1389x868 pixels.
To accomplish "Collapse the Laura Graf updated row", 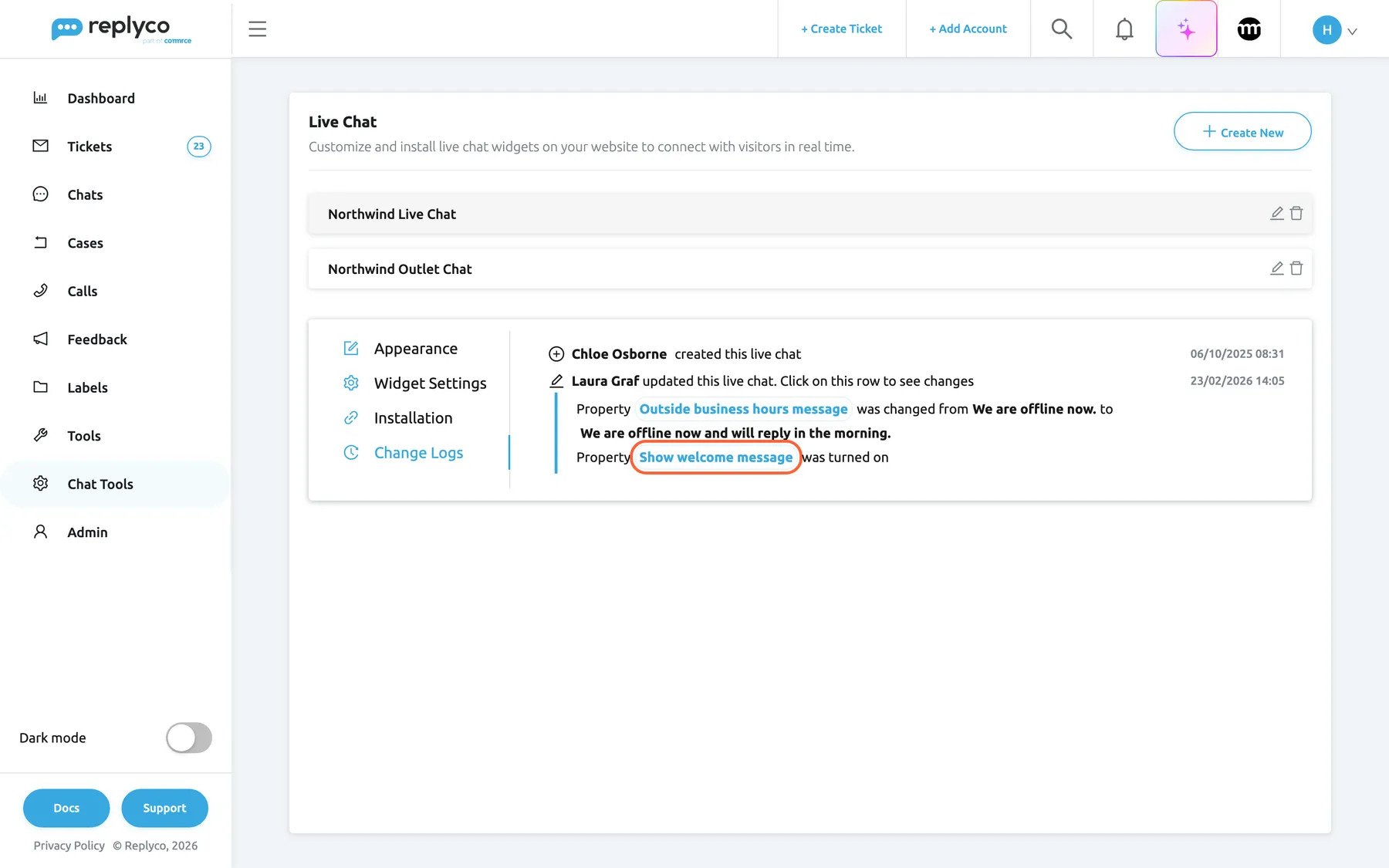I will click(916, 381).
